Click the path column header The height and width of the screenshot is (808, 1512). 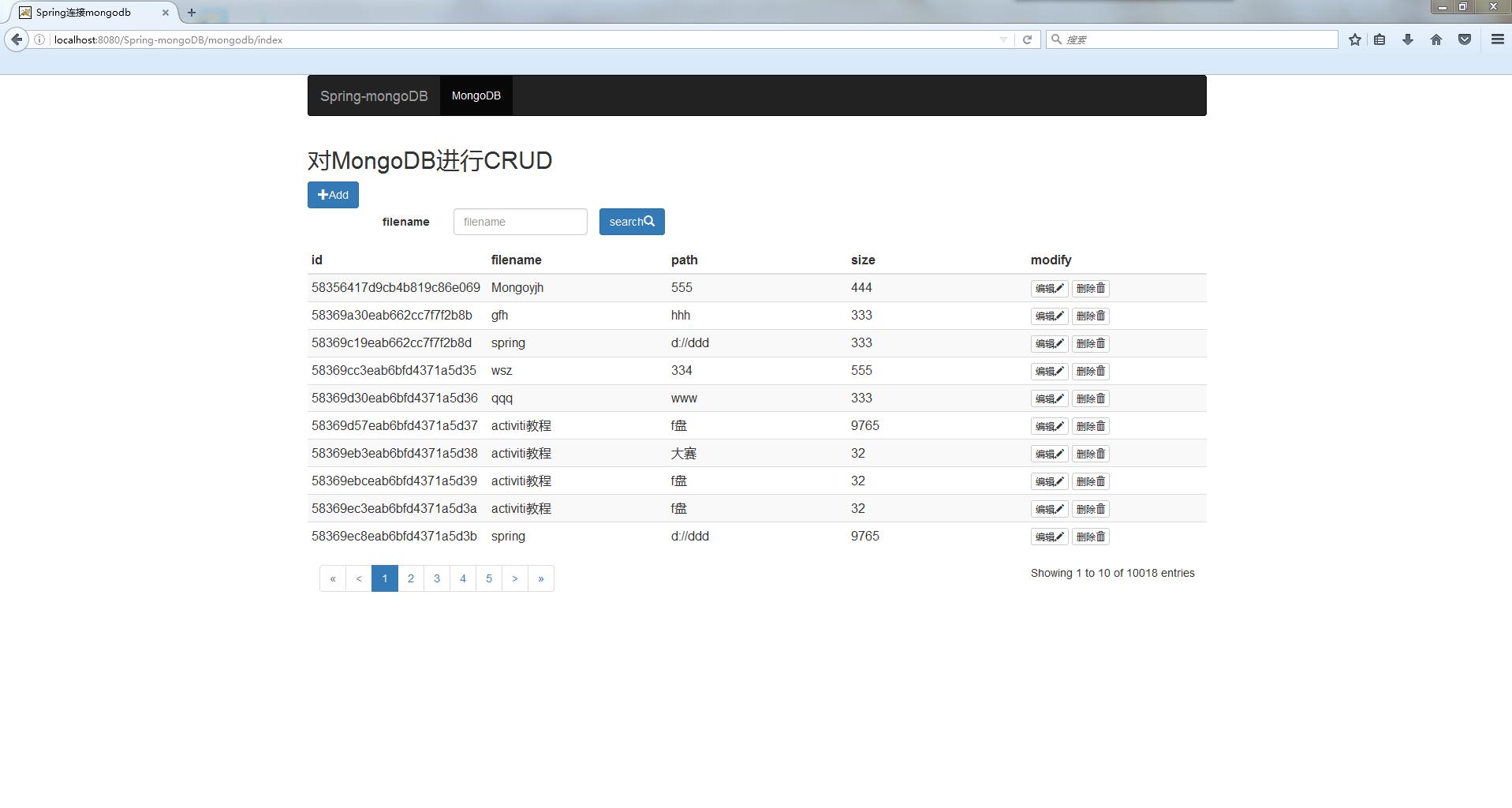[x=685, y=260]
